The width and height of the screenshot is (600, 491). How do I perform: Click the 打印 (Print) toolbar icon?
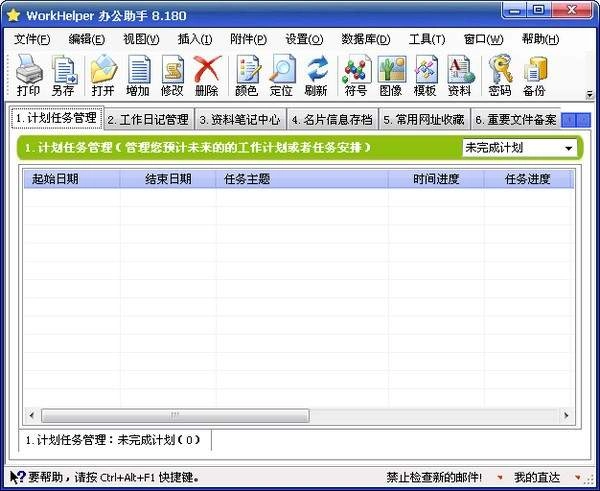click(x=28, y=75)
